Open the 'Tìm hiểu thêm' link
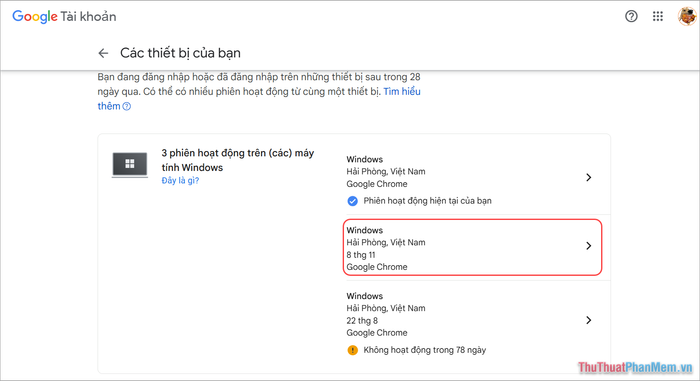This screenshot has width=700, height=381. [x=402, y=92]
